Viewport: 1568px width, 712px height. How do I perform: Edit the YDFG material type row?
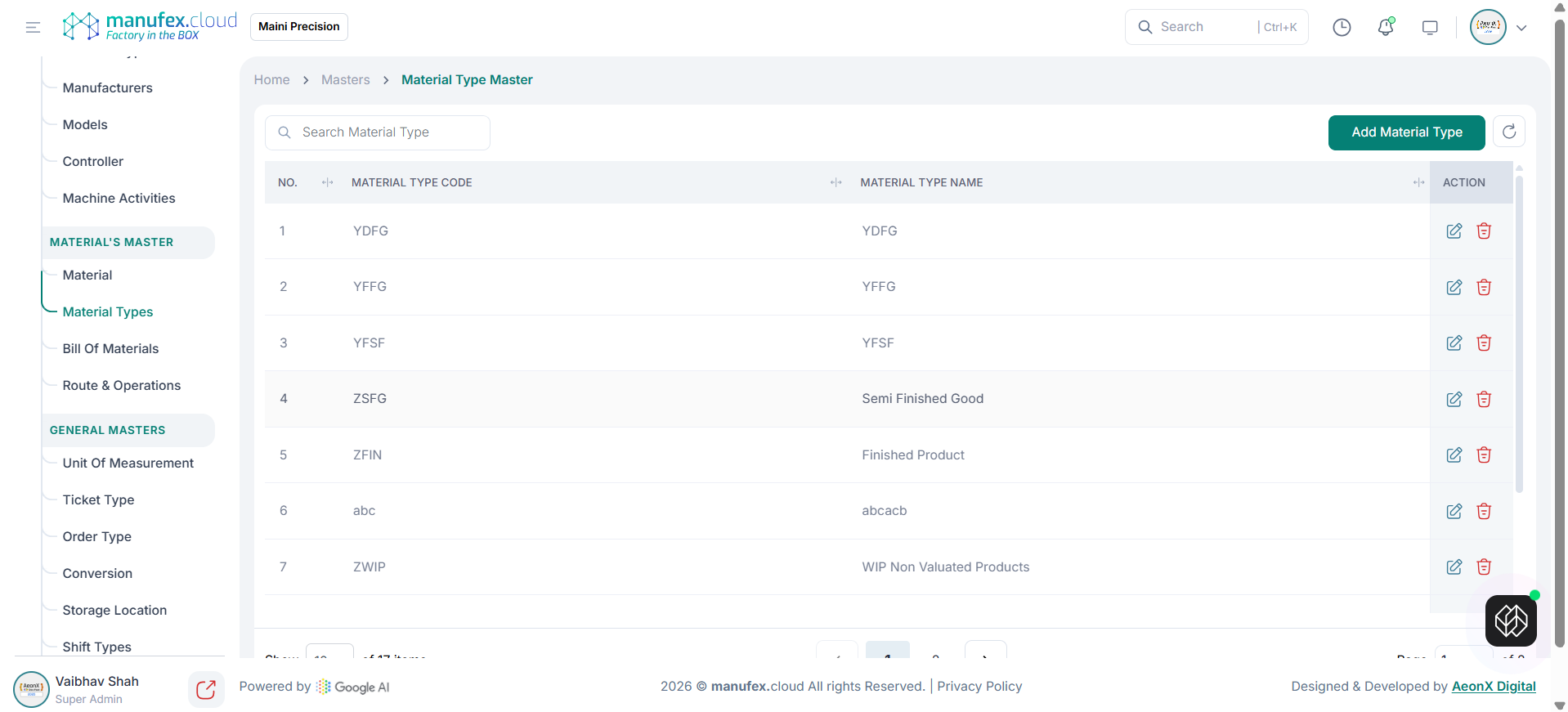pyautogui.click(x=1454, y=231)
